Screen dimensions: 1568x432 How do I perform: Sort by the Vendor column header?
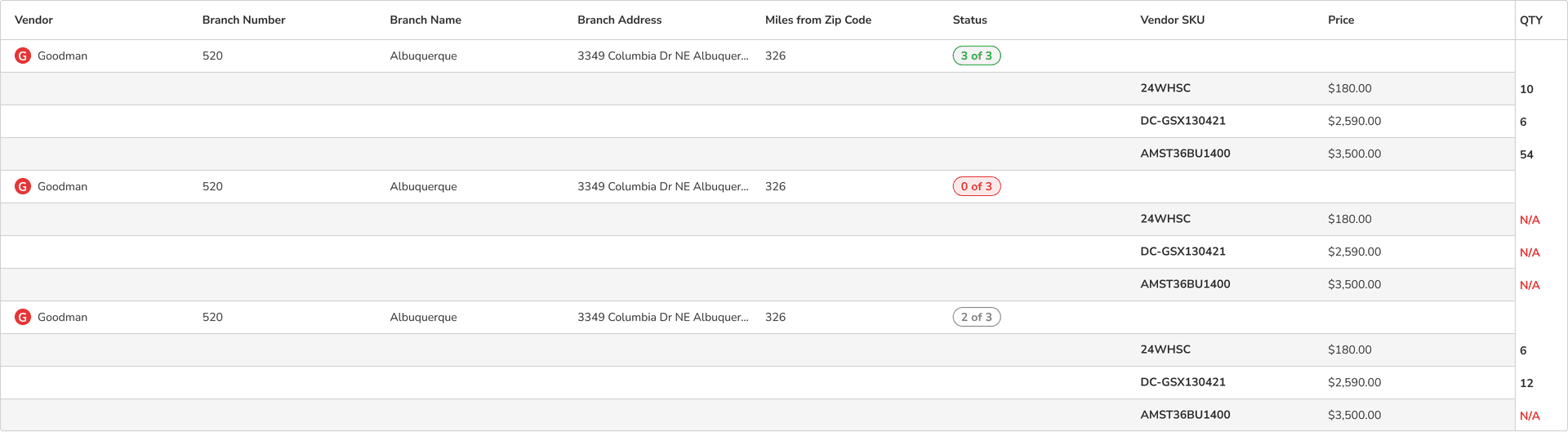pyautogui.click(x=33, y=20)
